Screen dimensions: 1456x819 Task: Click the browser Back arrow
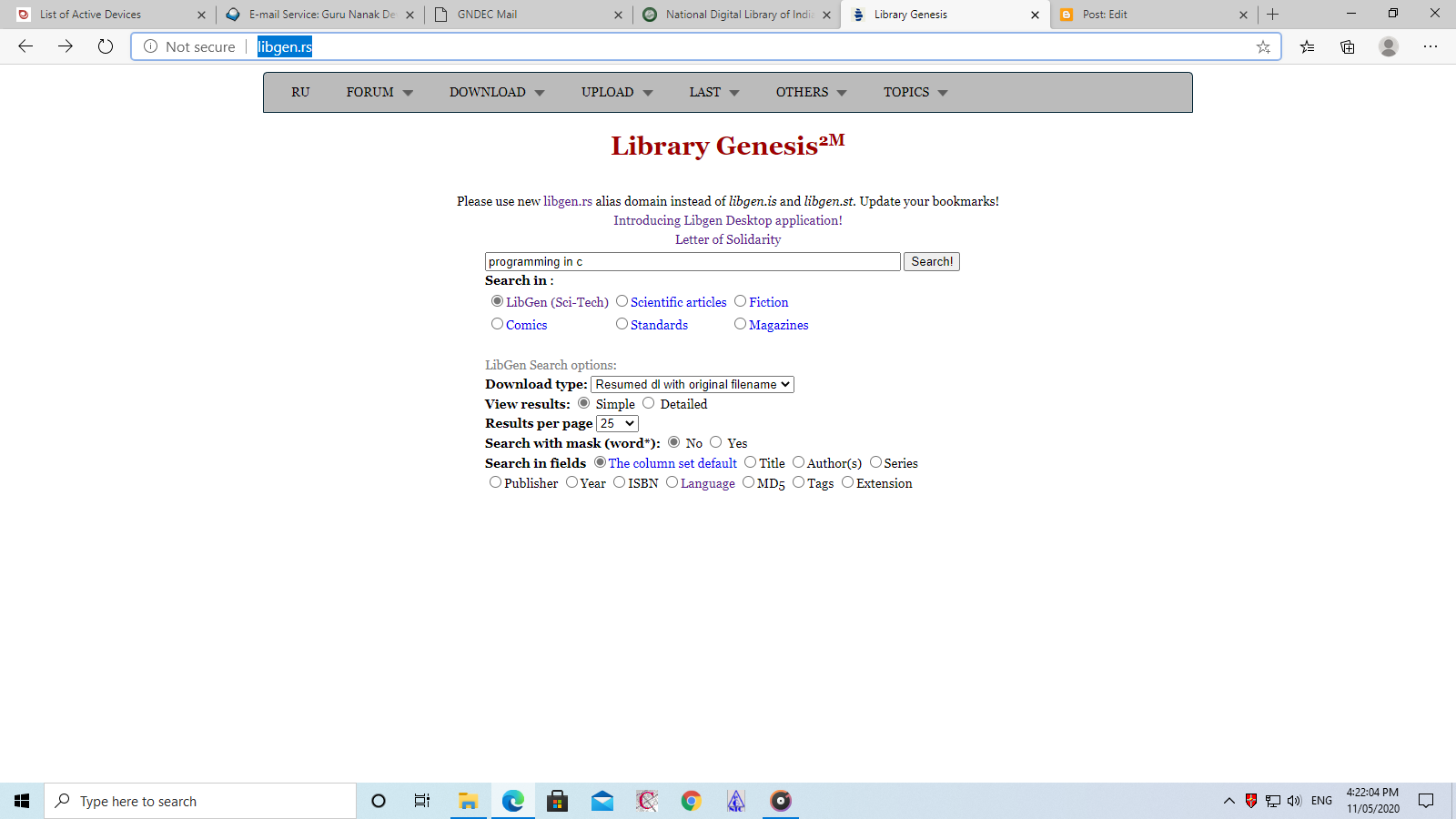click(25, 46)
